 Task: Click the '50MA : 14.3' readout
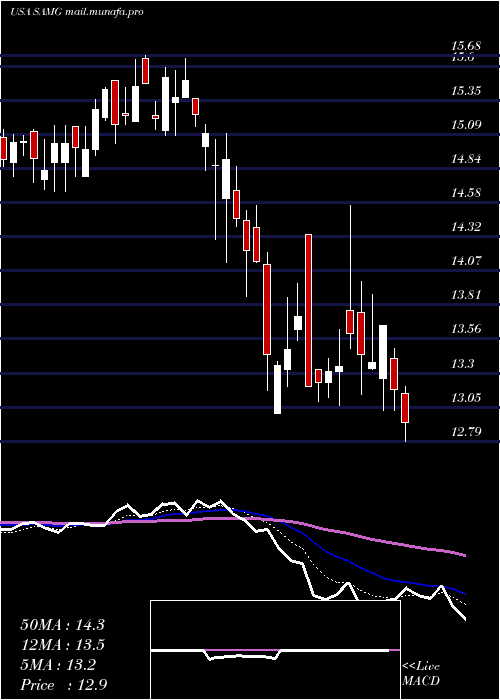[x=62, y=625]
